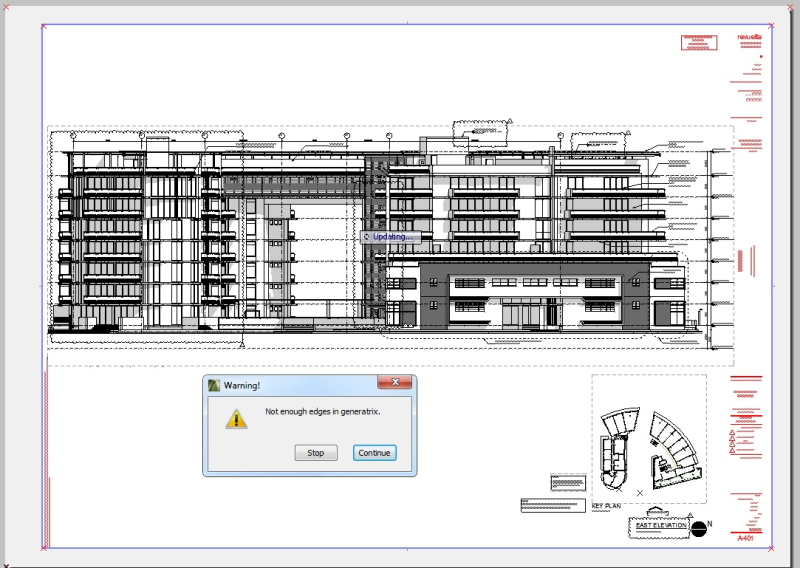Select the east elevation drawing of the building
This screenshot has height=568, width=800.
391,245
